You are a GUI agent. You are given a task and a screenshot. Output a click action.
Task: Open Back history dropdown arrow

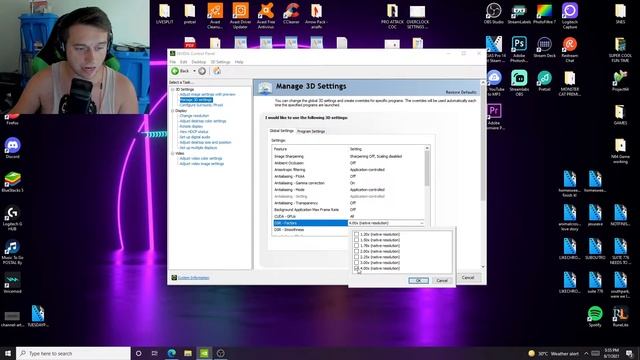point(194,71)
